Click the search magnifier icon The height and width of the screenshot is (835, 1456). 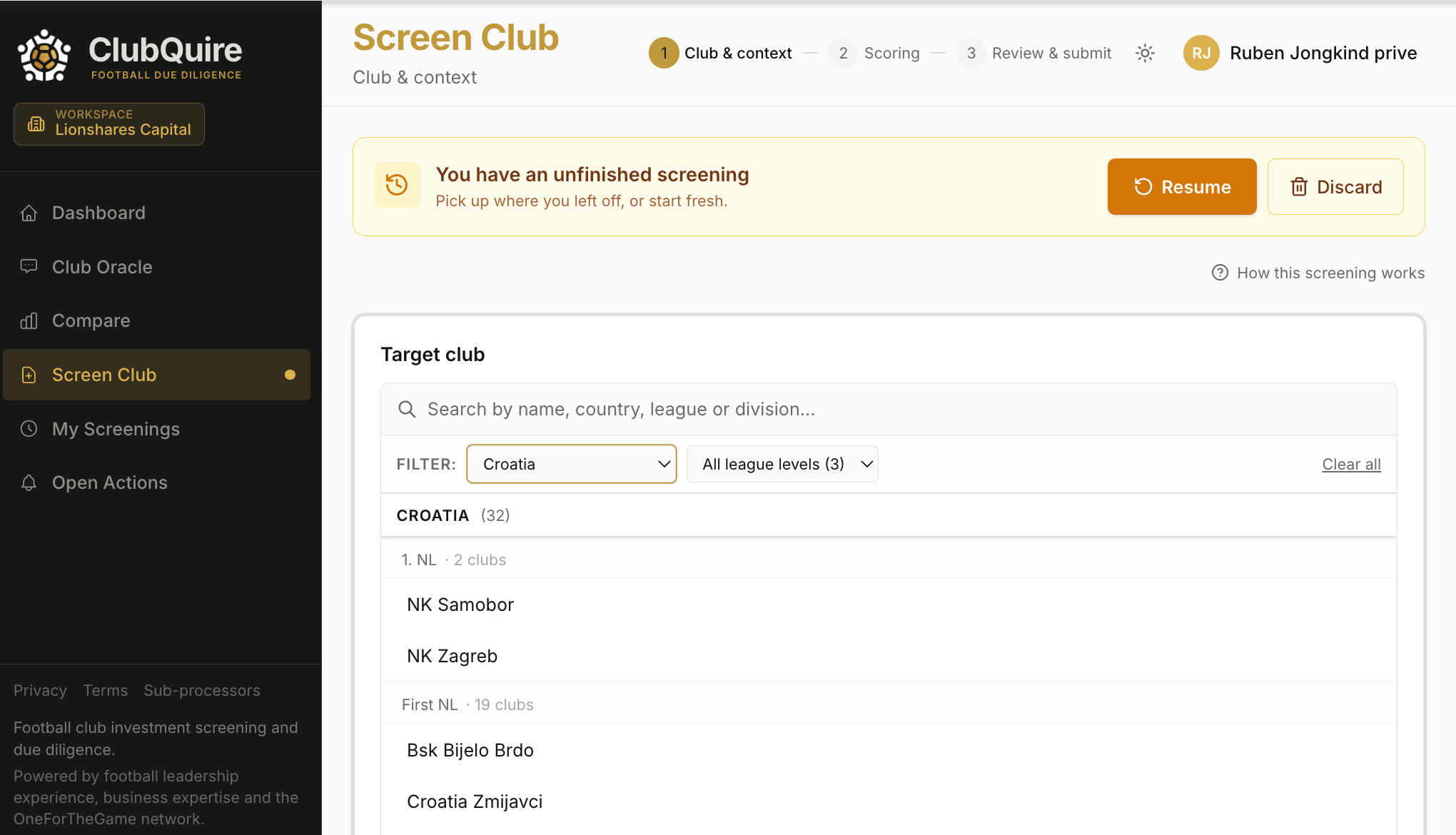(x=407, y=409)
